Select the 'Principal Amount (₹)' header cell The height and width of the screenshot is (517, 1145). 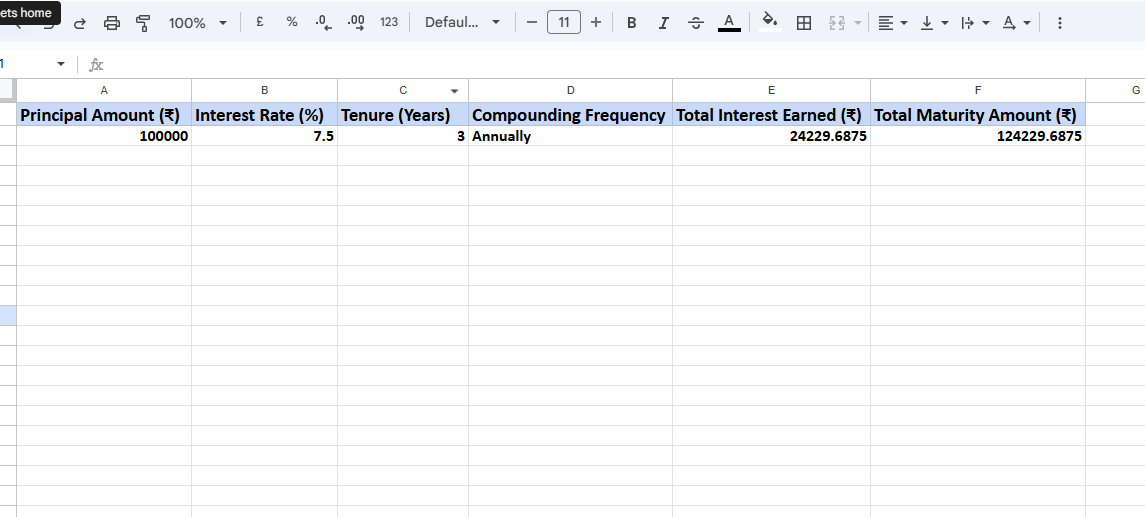click(x=104, y=115)
